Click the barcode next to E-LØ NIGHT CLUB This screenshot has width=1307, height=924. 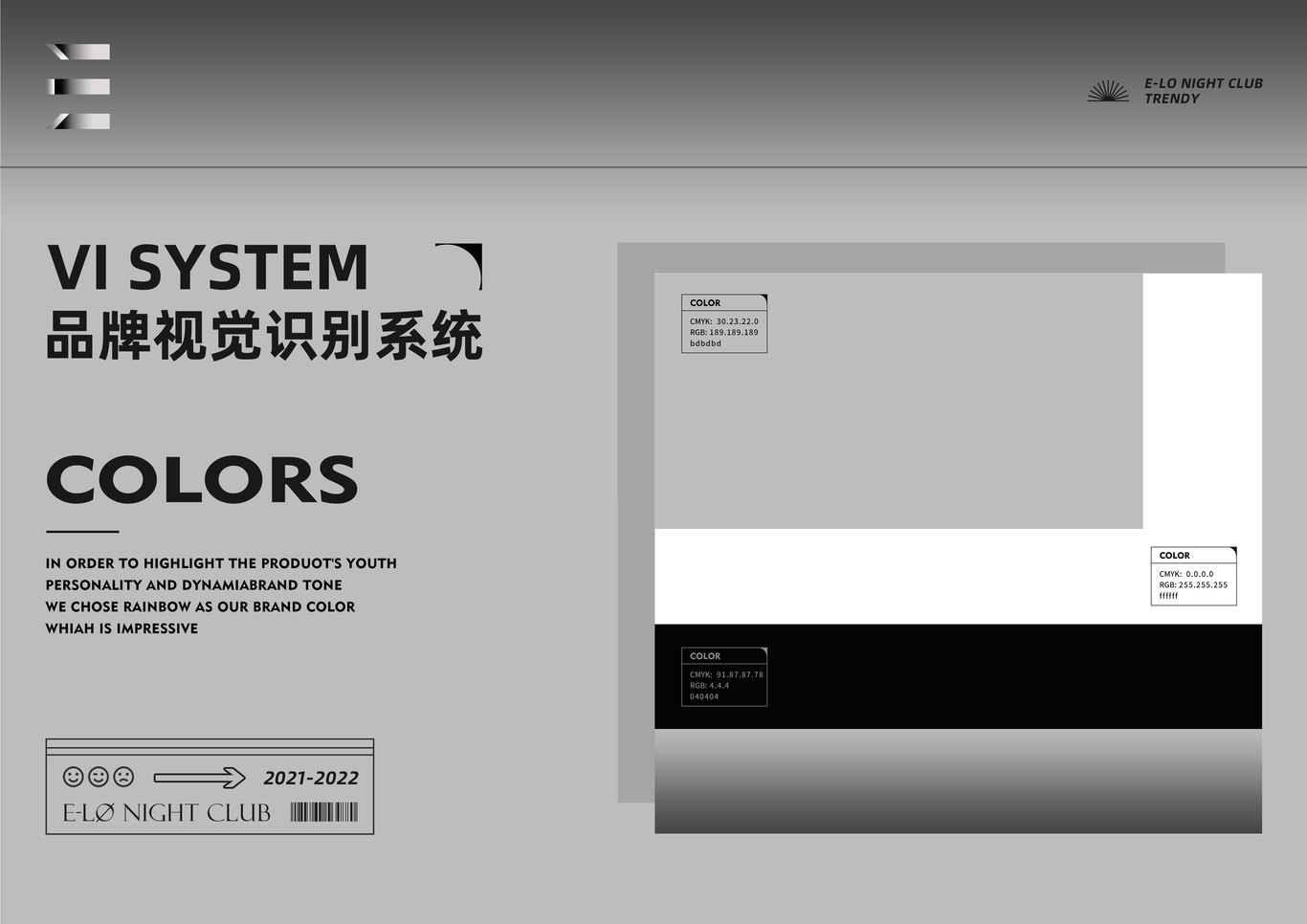(x=324, y=813)
